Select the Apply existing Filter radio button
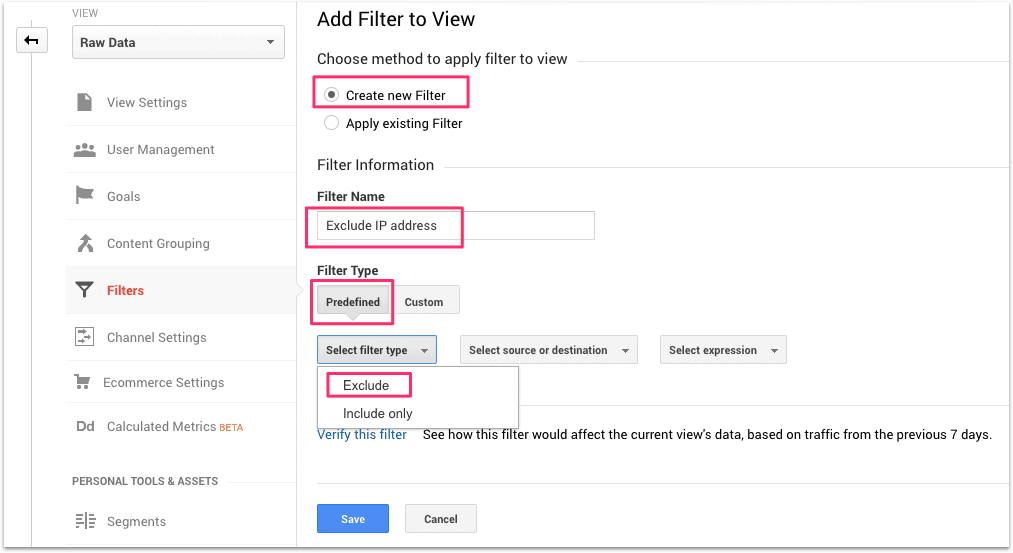 (x=331, y=124)
